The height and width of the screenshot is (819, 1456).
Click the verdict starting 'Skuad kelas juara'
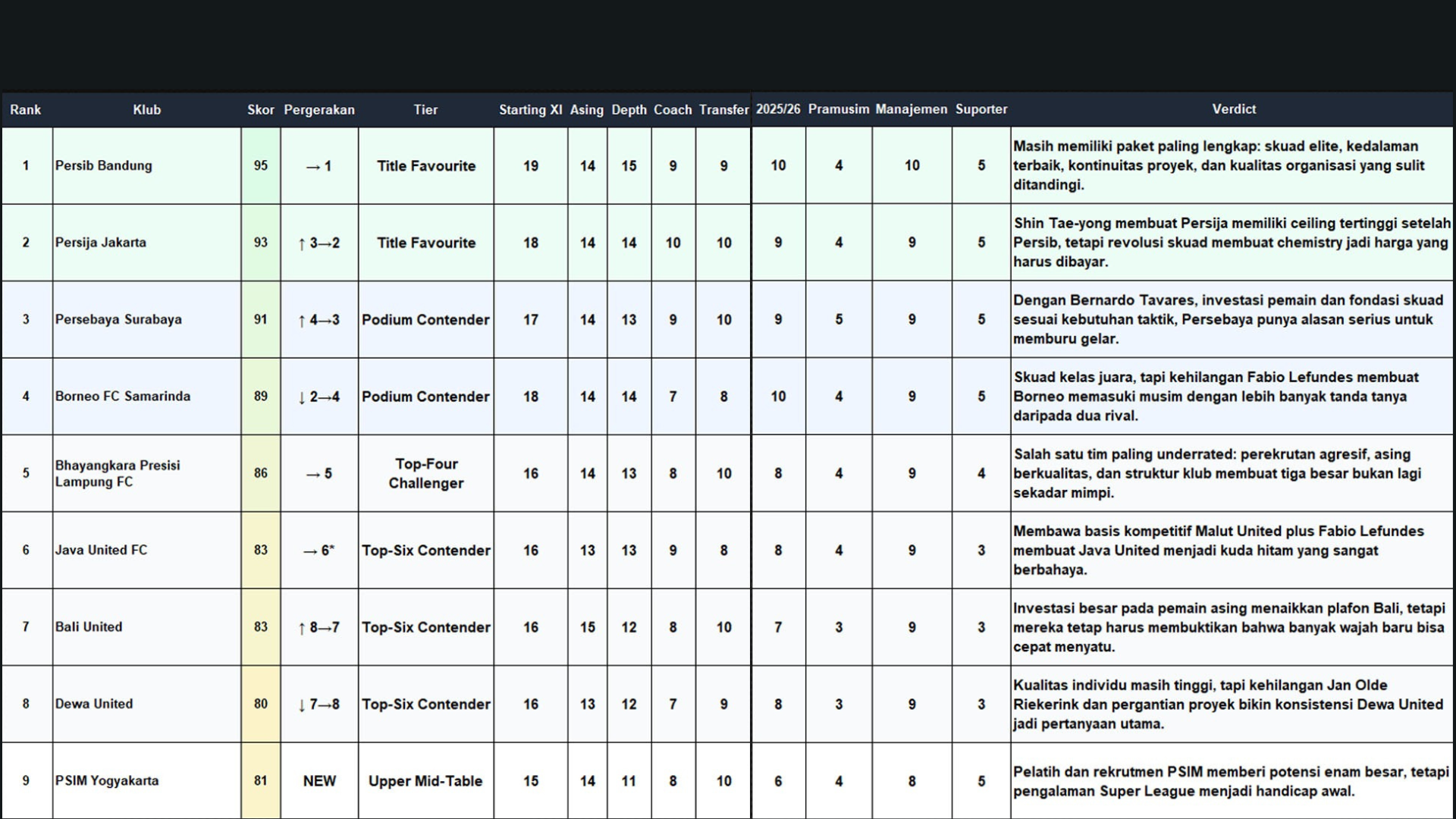coord(1232,396)
